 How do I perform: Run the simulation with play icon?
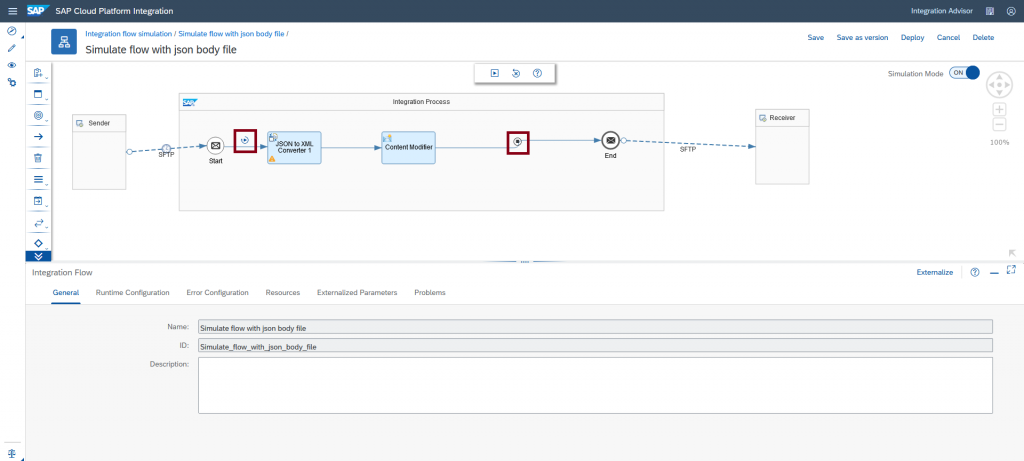[495, 73]
